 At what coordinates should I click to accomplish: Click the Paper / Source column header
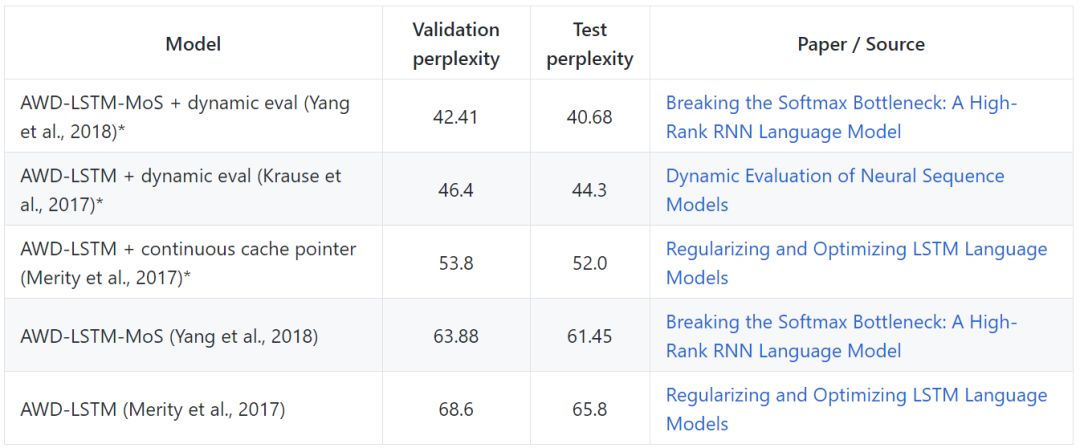tap(860, 44)
